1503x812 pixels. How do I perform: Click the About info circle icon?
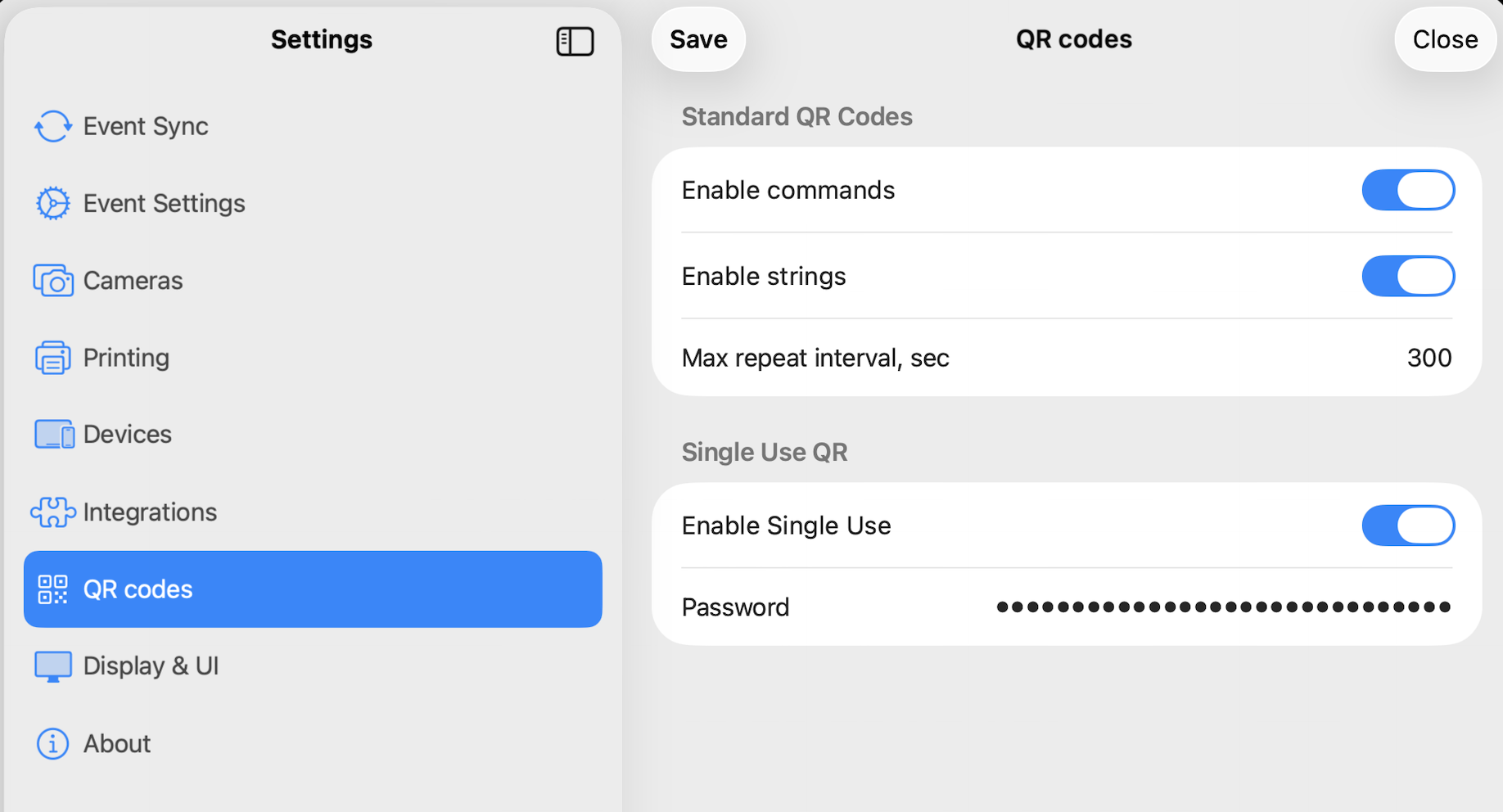coord(53,743)
